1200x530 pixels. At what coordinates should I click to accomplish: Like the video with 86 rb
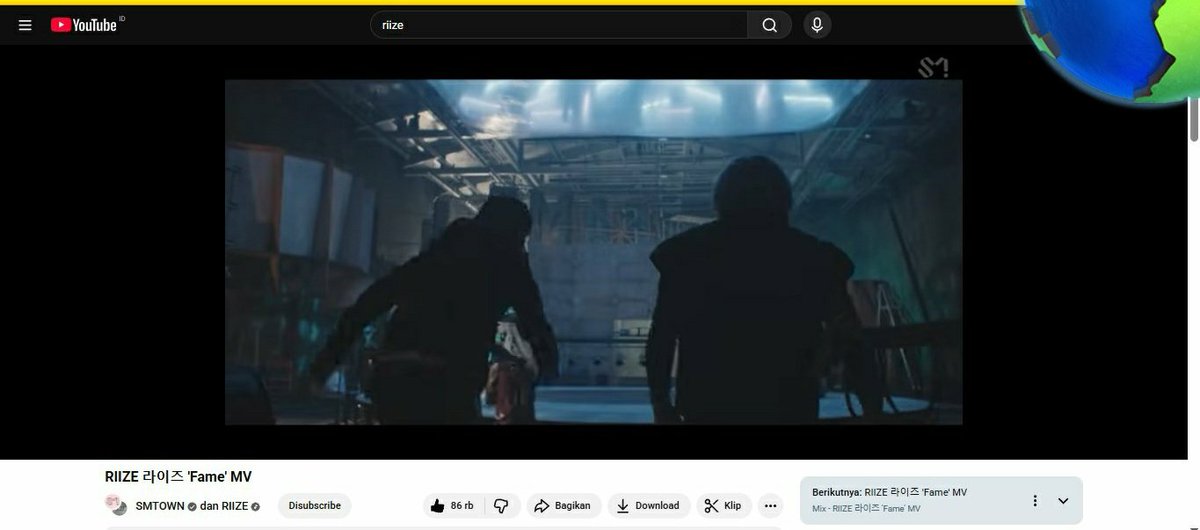coord(451,506)
